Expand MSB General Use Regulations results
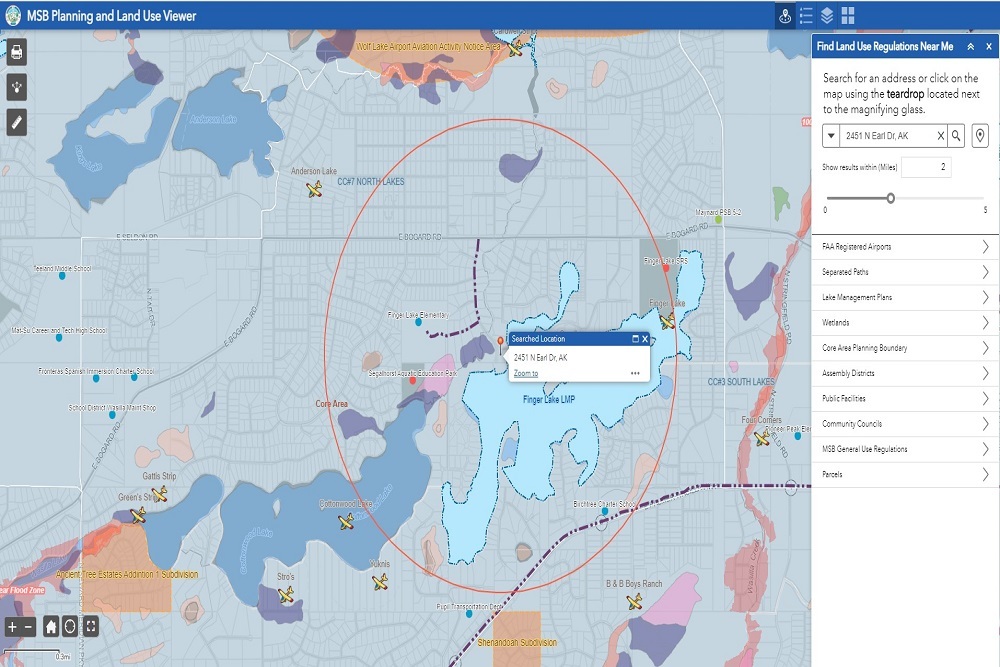This screenshot has height=667, width=1000. click(905, 449)
